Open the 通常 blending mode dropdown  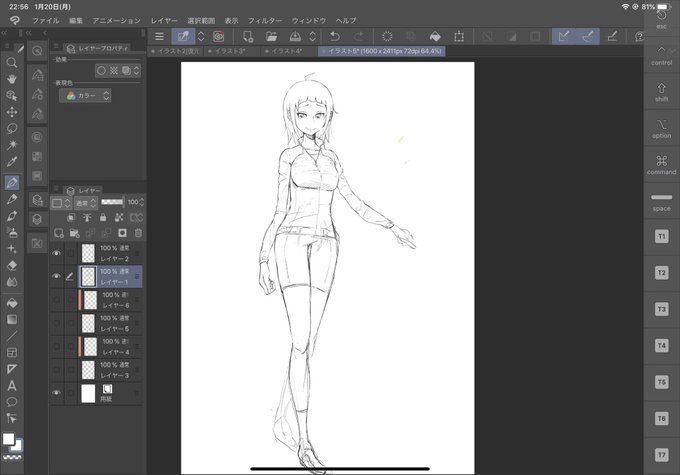[85, 203]
